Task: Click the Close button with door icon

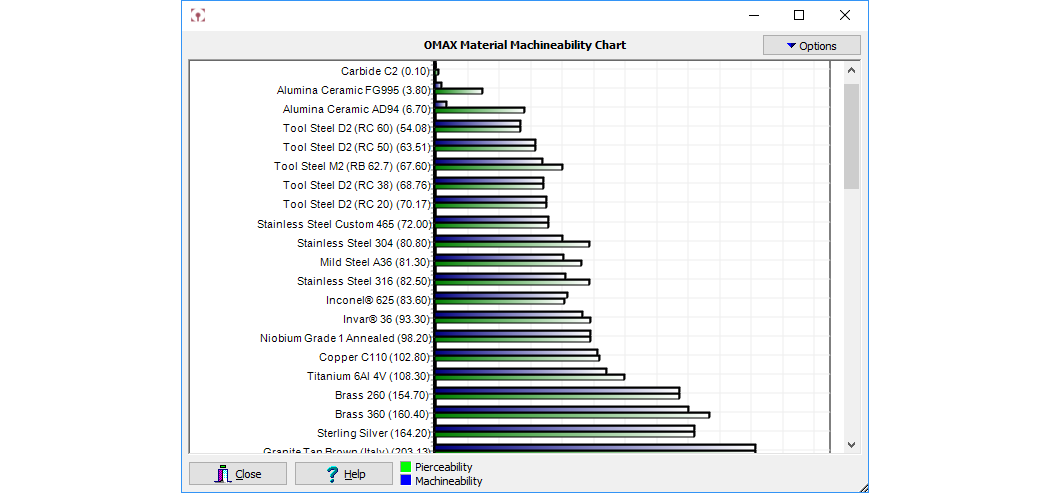Action: (x=238, y=474)
